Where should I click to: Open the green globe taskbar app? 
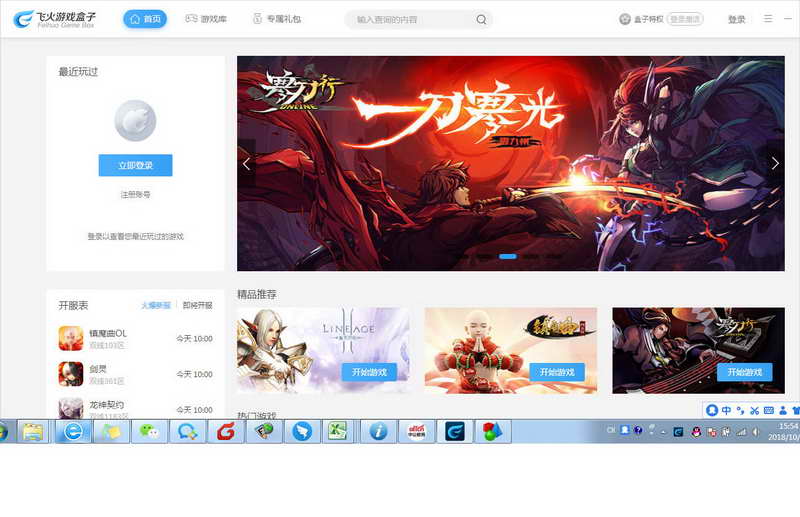pyautogui.click(x=264, y=432)
